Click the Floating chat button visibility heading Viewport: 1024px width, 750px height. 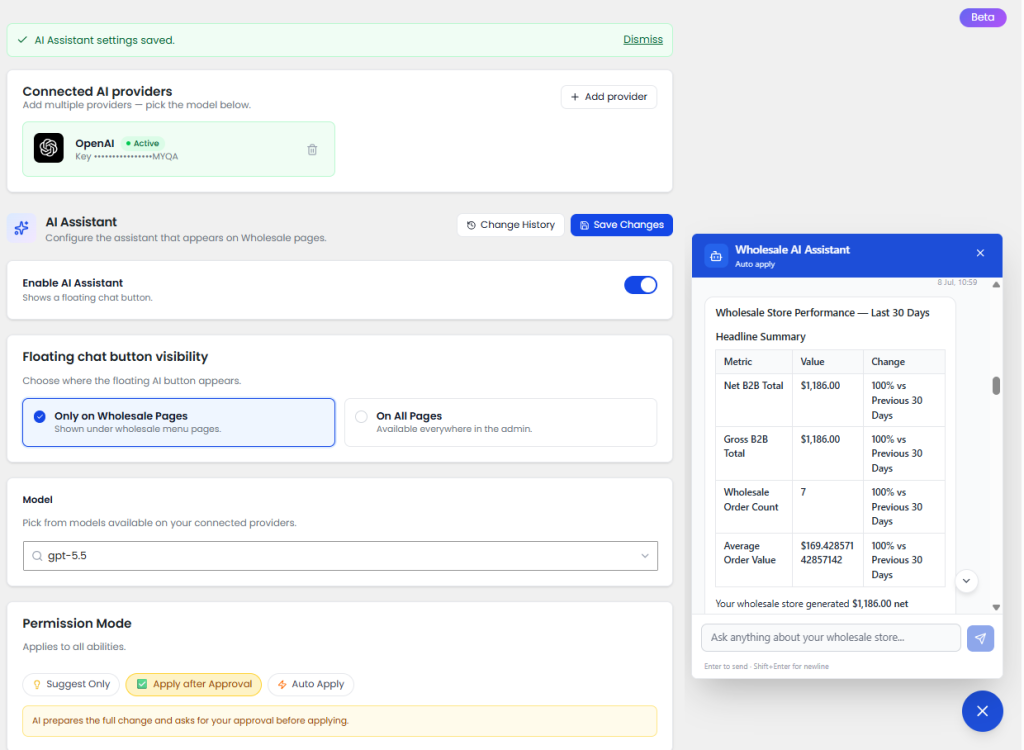pyautogui.click(x=115, y=357)
